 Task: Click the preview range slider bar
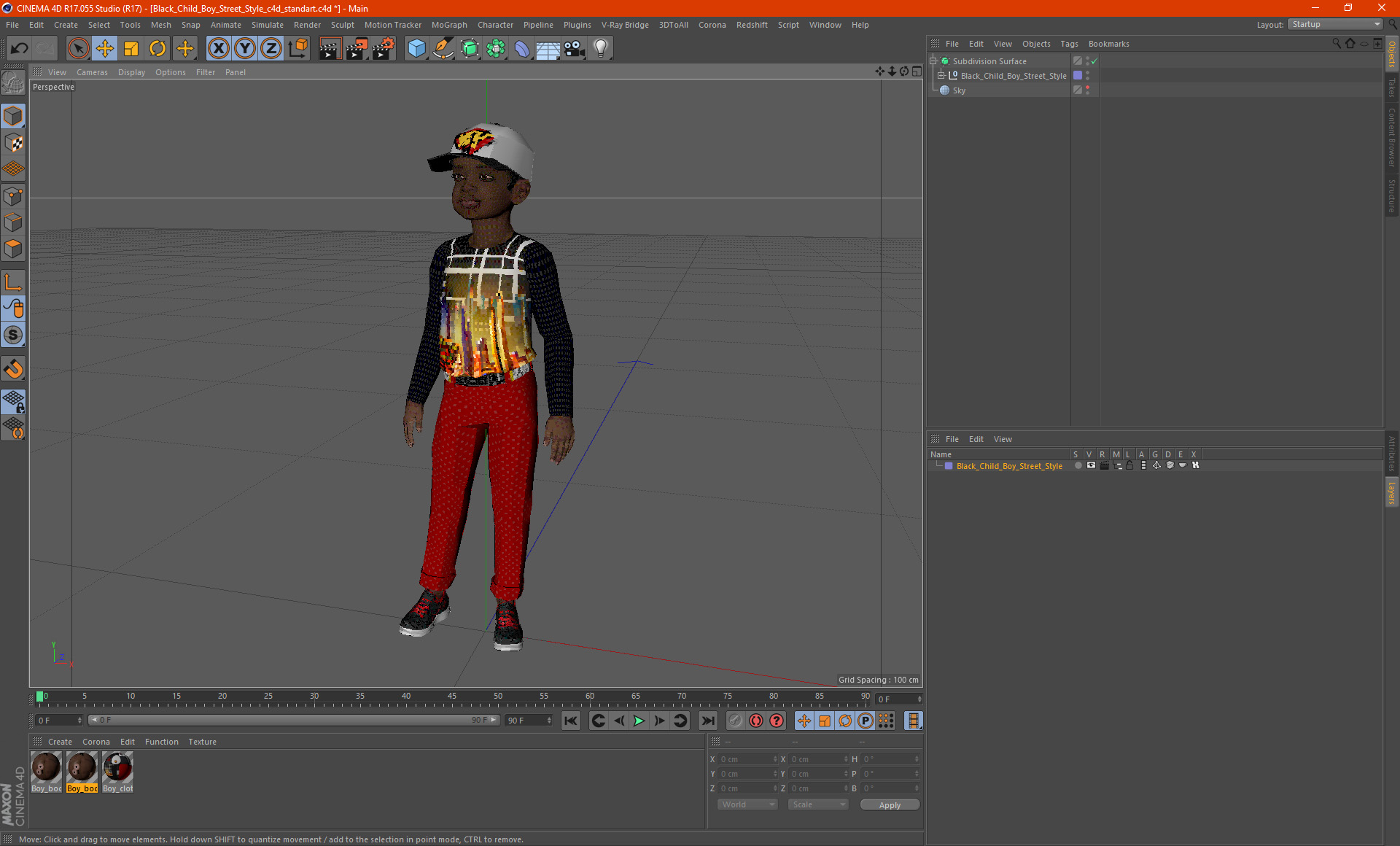[294, 720]
